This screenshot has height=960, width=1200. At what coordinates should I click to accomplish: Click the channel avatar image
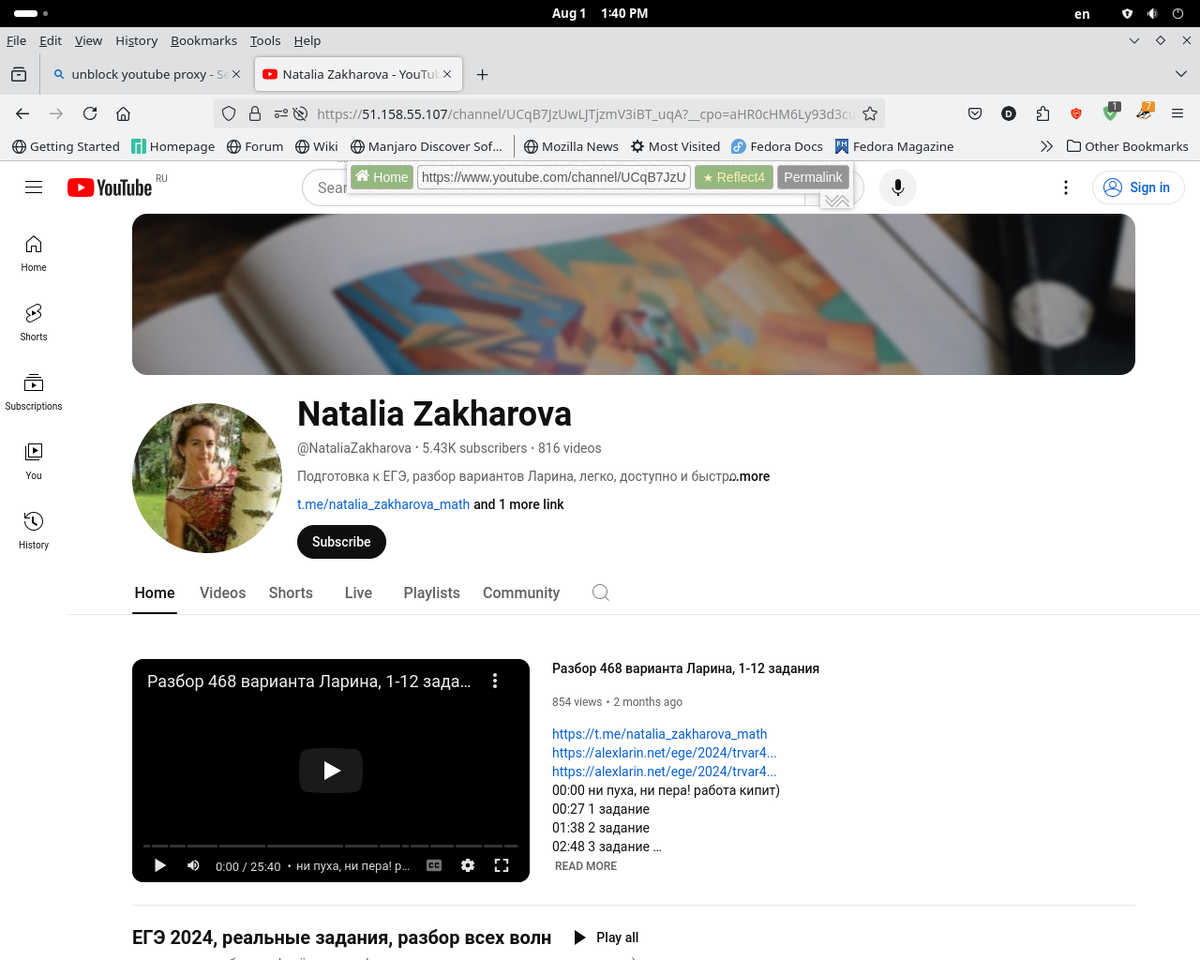click(207, 478)
